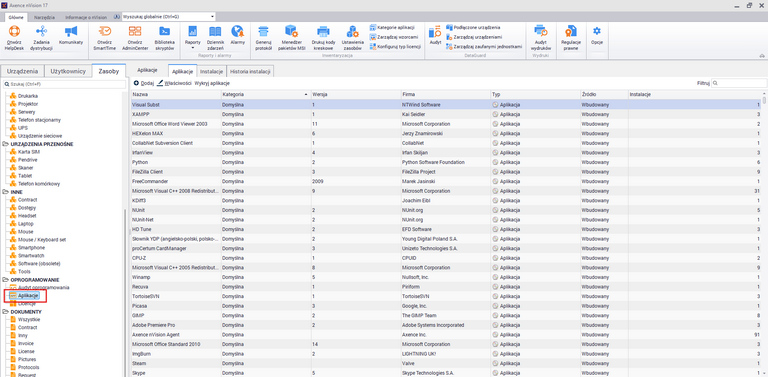Image resolution: width=768 pixels, height=377 pixels.
Task: Click Generuj protokół
Action: 264,38
